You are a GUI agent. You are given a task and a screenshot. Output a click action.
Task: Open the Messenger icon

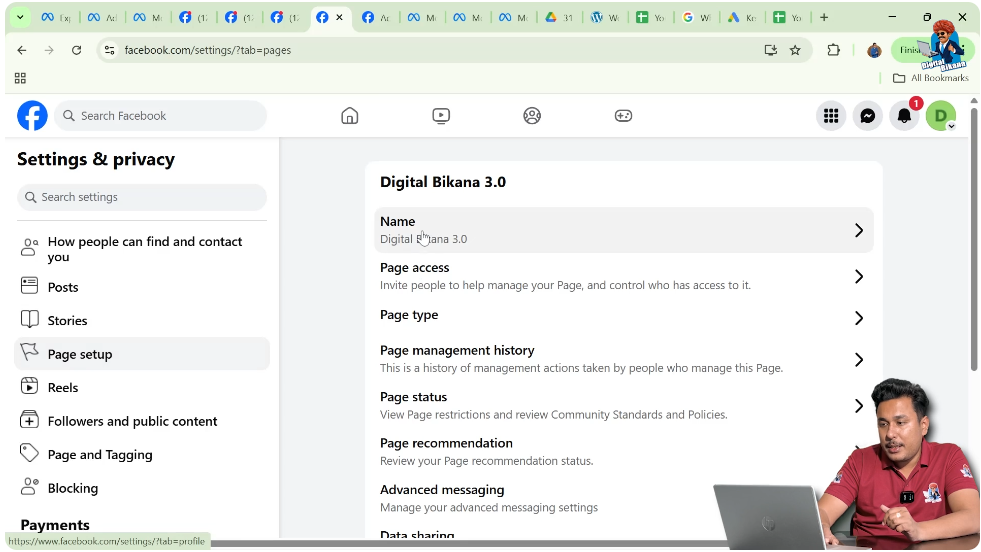click(868, 116)
